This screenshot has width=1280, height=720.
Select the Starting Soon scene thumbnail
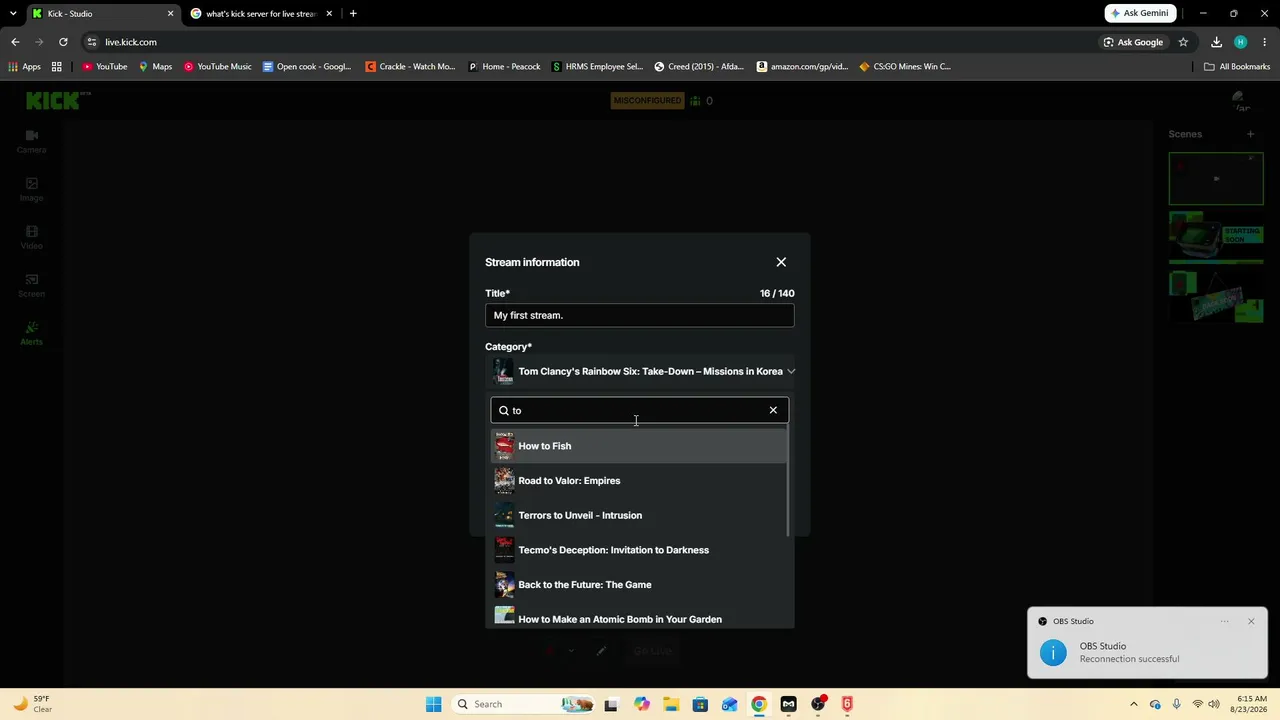(1216, 238)
